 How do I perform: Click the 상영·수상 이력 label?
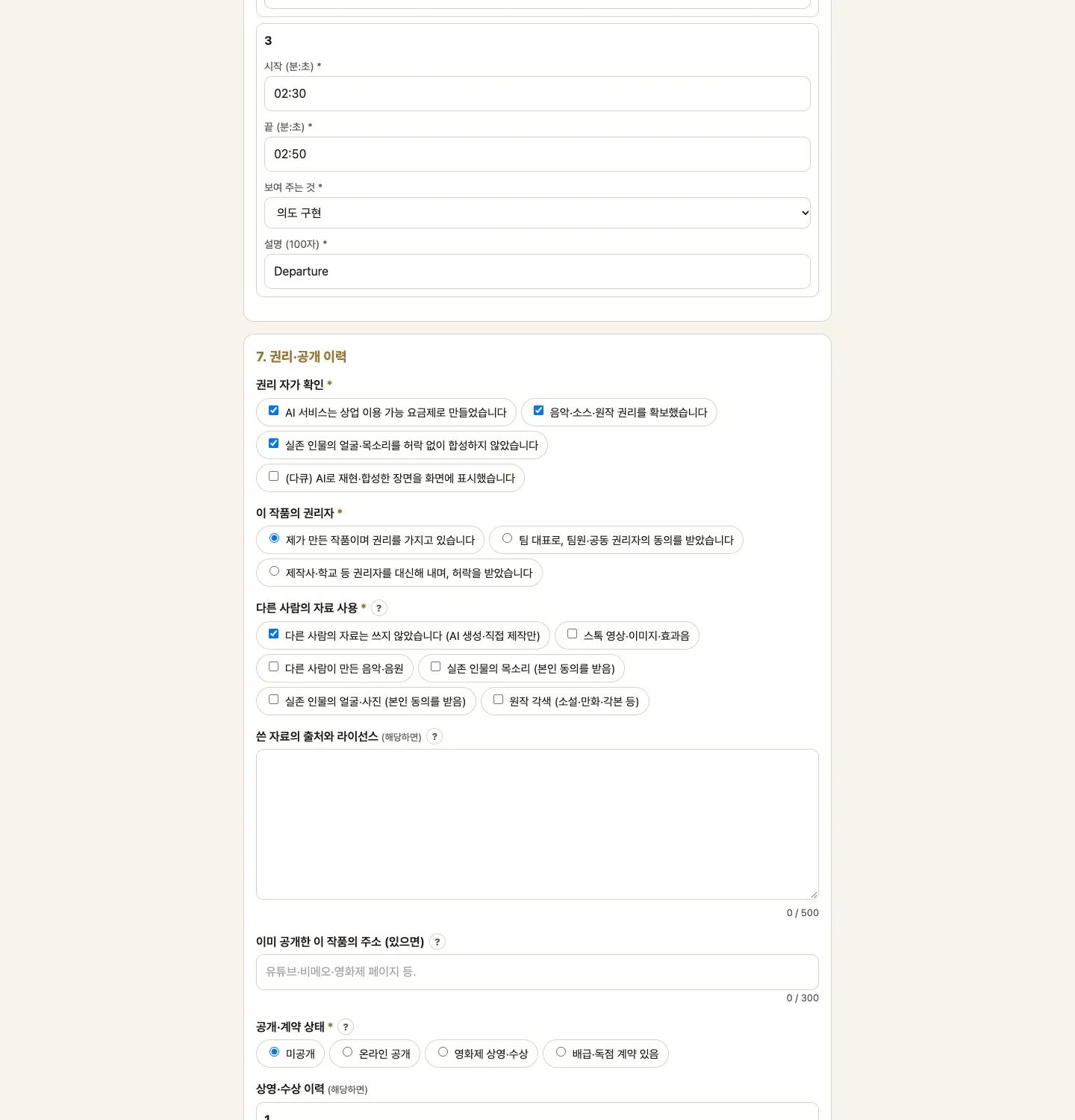click(290, 1089)
